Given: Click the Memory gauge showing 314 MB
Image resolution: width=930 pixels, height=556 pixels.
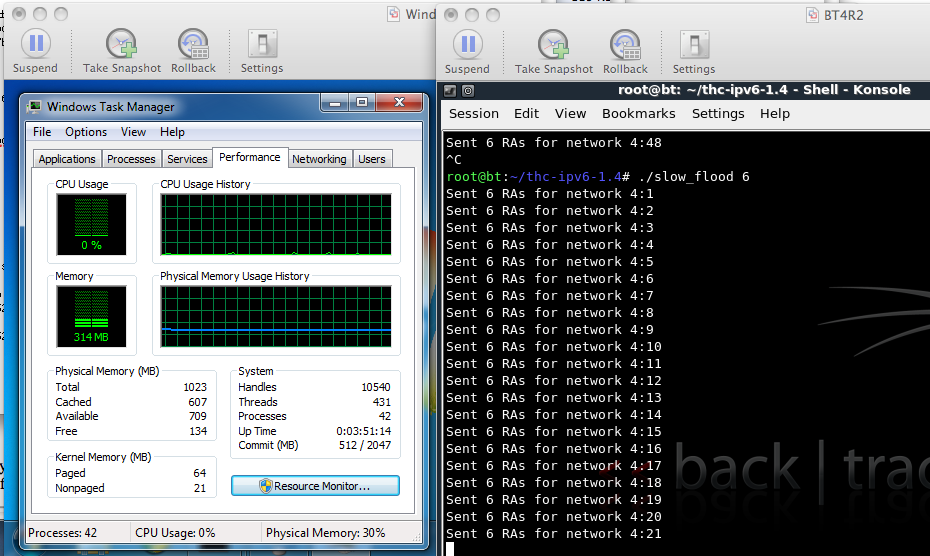Looking at the screenshot, I should (91, 316).
